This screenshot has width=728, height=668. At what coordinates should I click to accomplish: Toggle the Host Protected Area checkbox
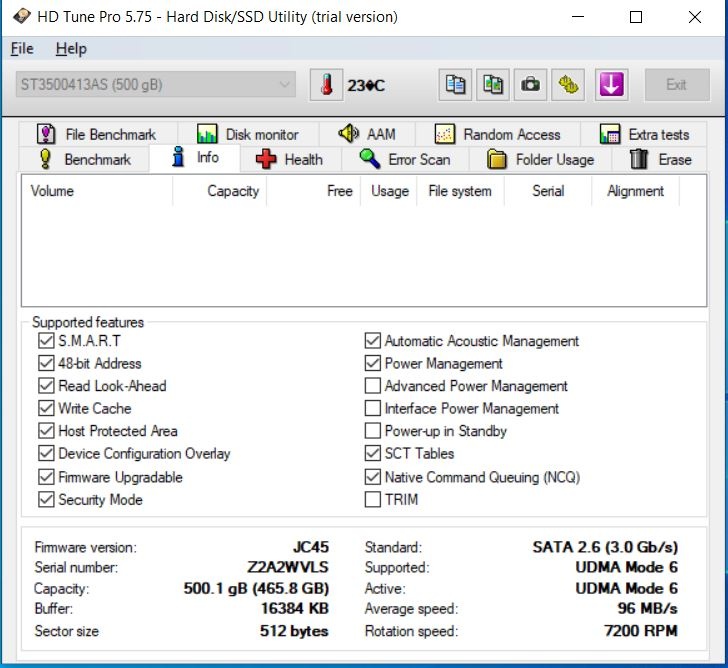tap(46, 431)
